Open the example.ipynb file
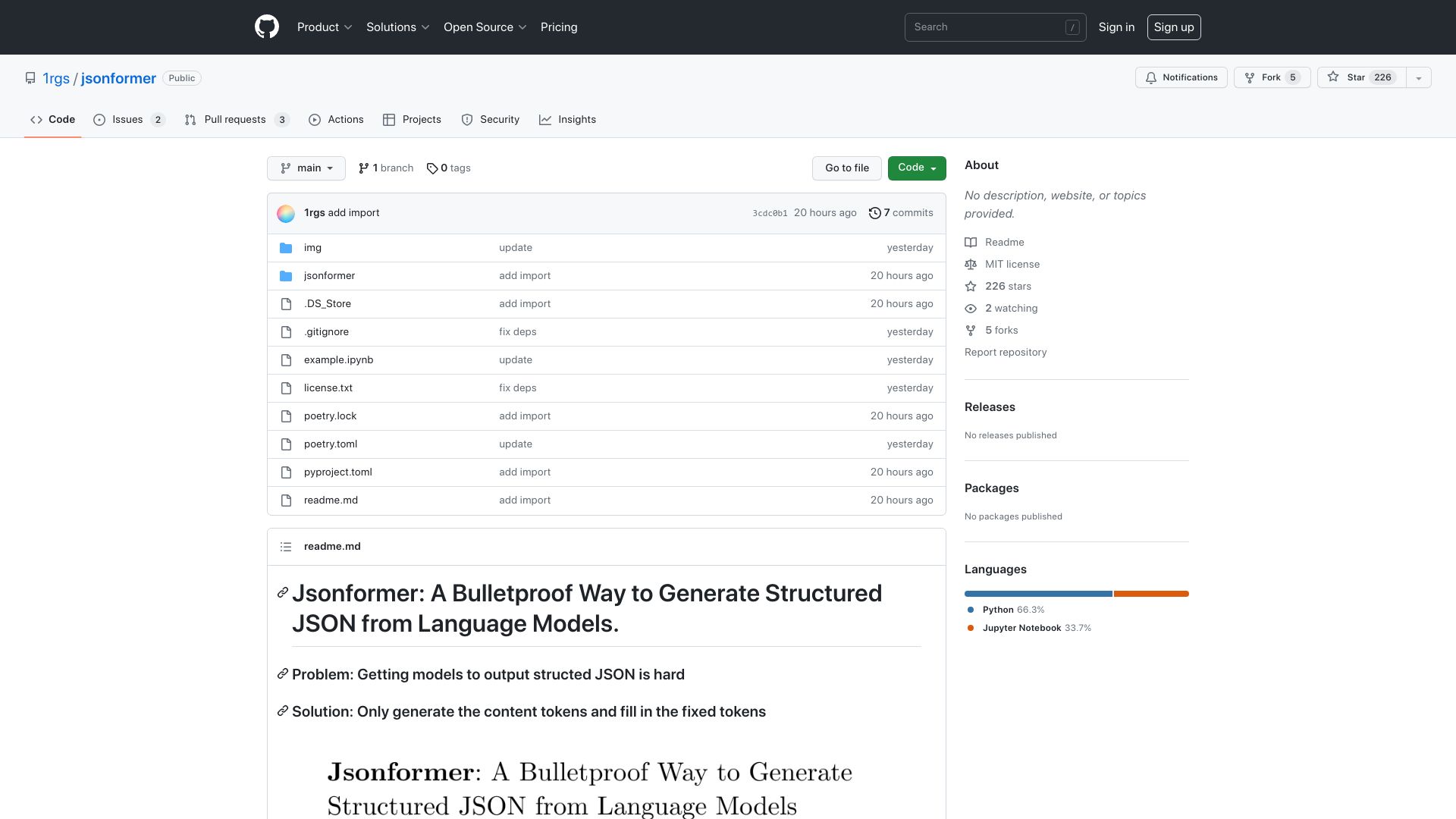This screenshot has width=1456, height=819. (x=338, y=360)
